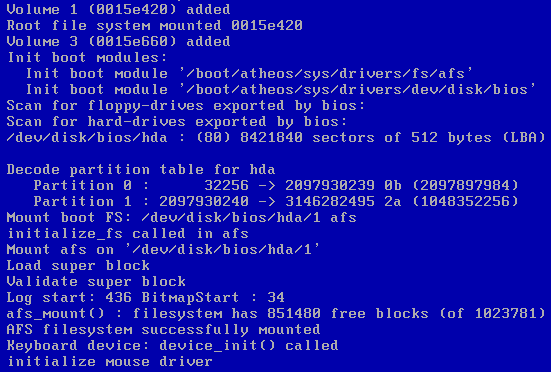Click the disk/bios driver boot module path

coord(358,90)
